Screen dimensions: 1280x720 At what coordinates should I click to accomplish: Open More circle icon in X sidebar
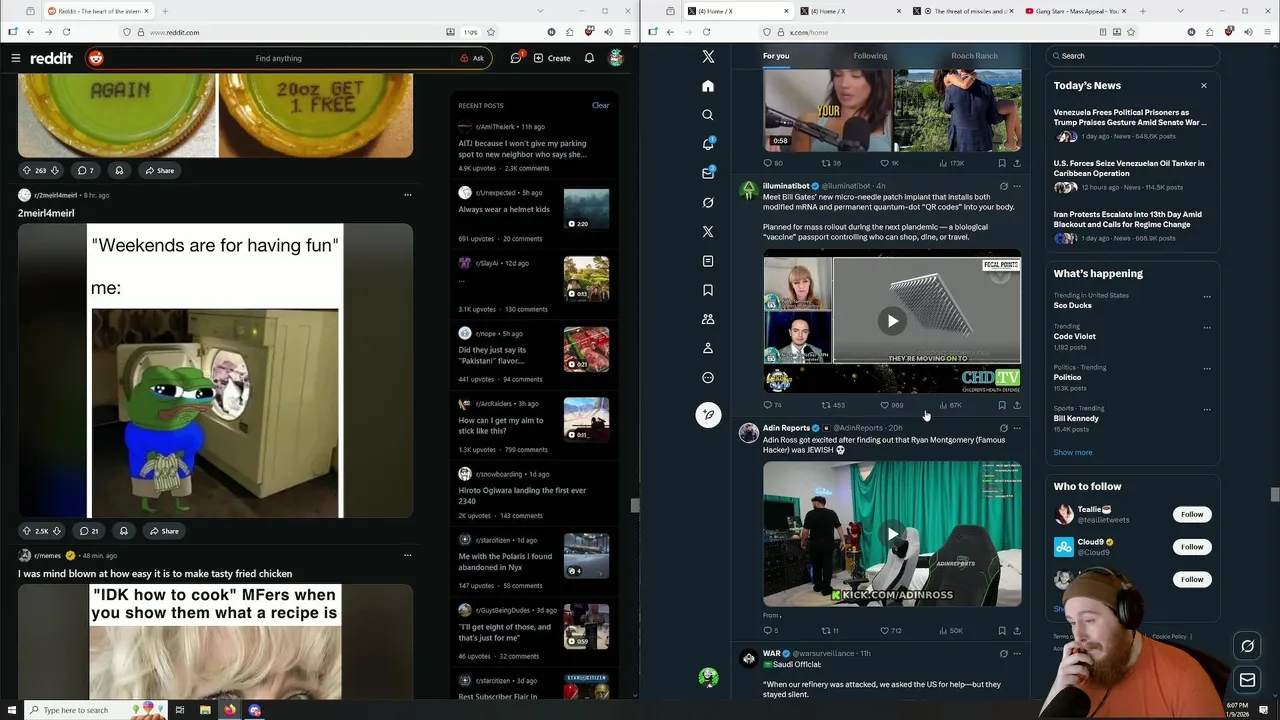coord(708,377)
